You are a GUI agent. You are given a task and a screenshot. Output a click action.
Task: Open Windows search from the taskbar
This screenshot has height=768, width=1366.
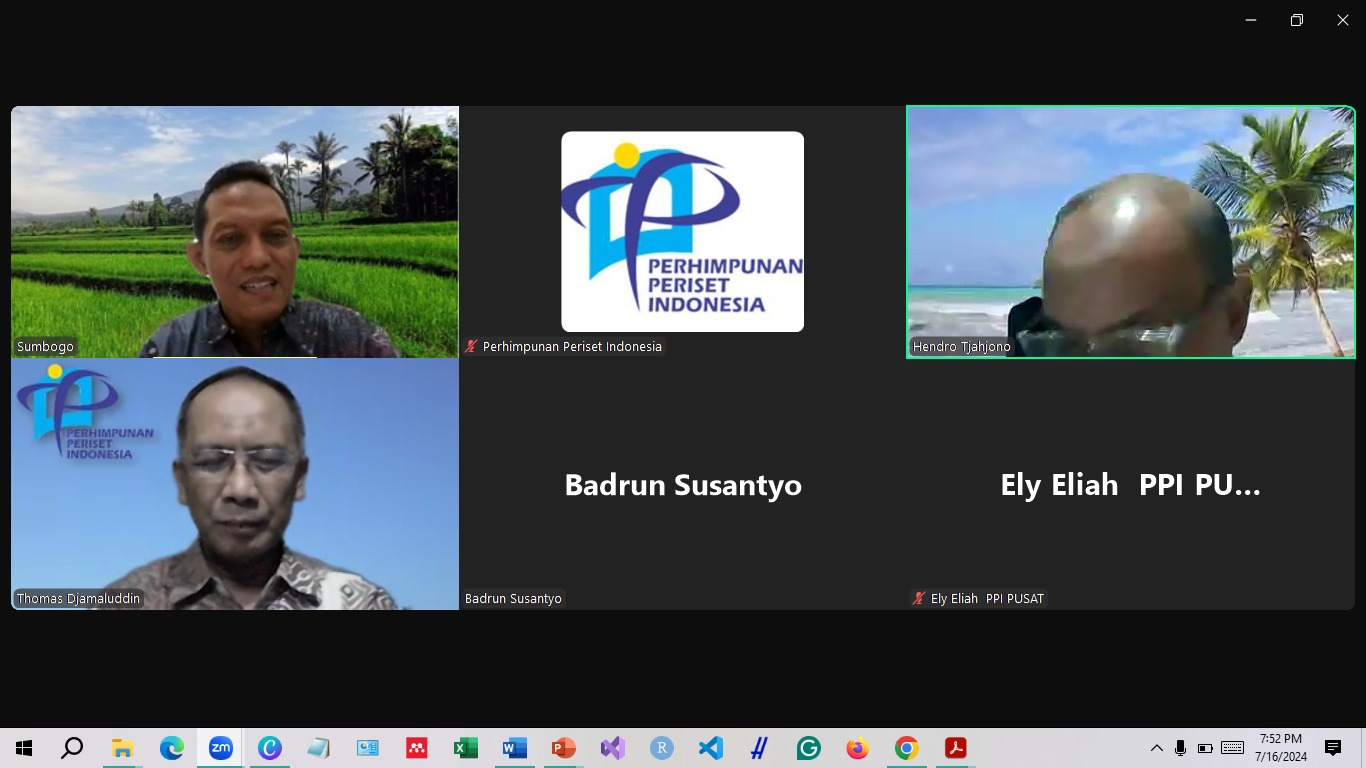click(x=72, y=748)
